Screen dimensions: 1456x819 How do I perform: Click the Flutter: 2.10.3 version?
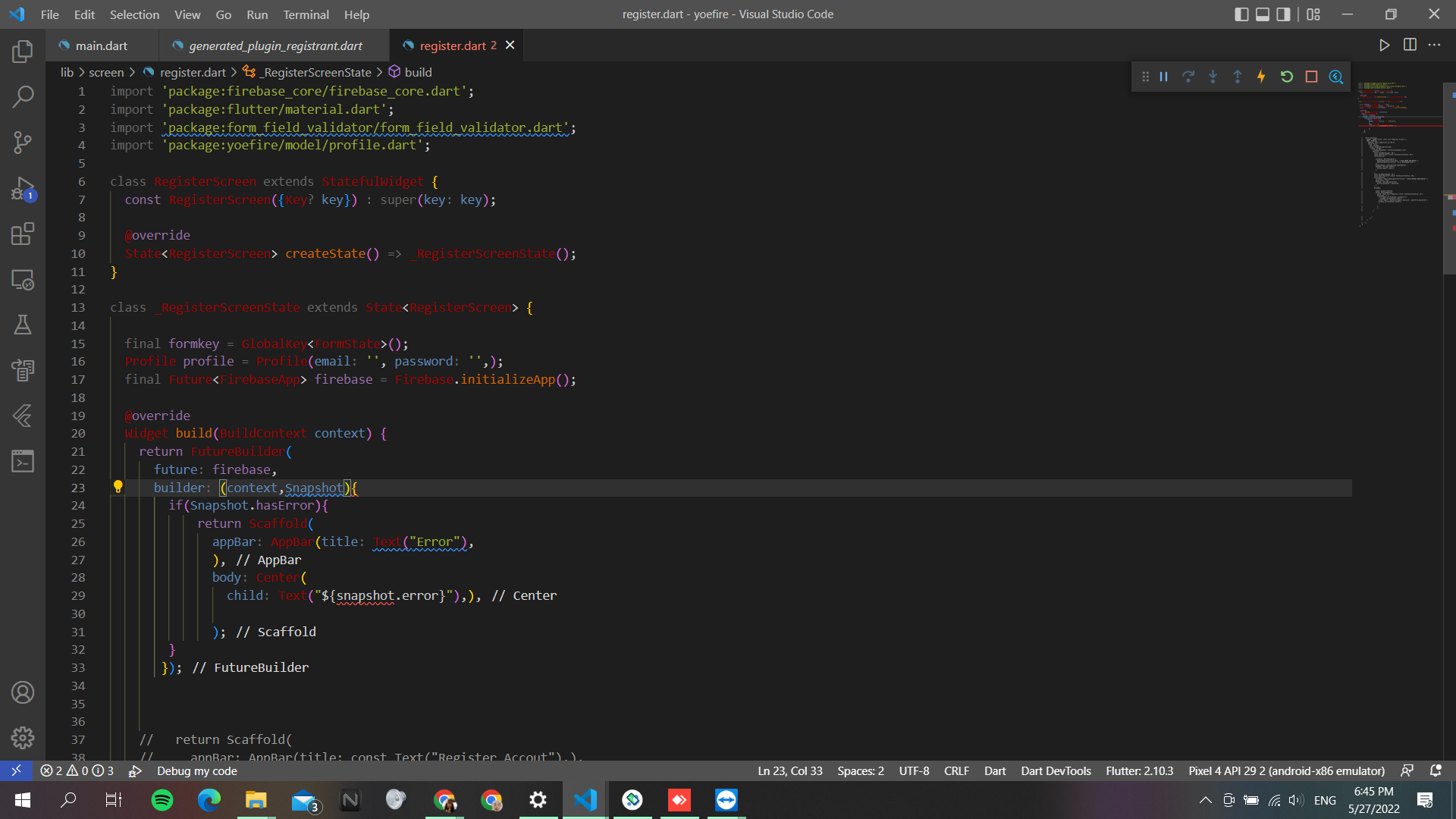click(1139, 770)
